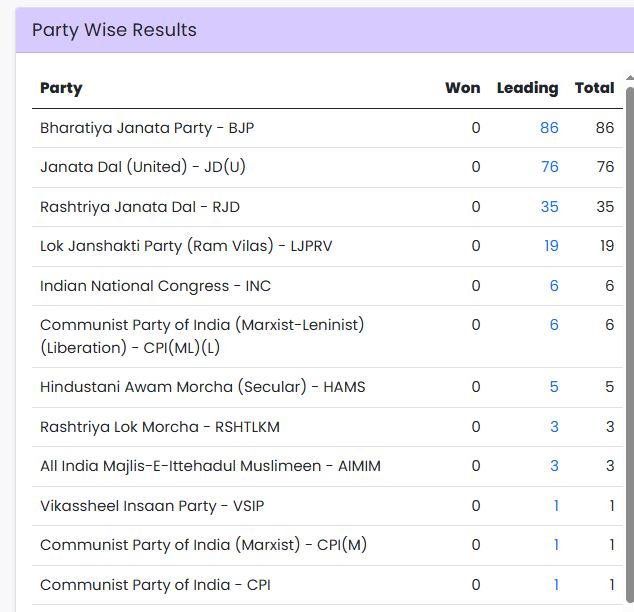
Task: Open CPI(ML)(L) leading count link
Action: point(554,325)
